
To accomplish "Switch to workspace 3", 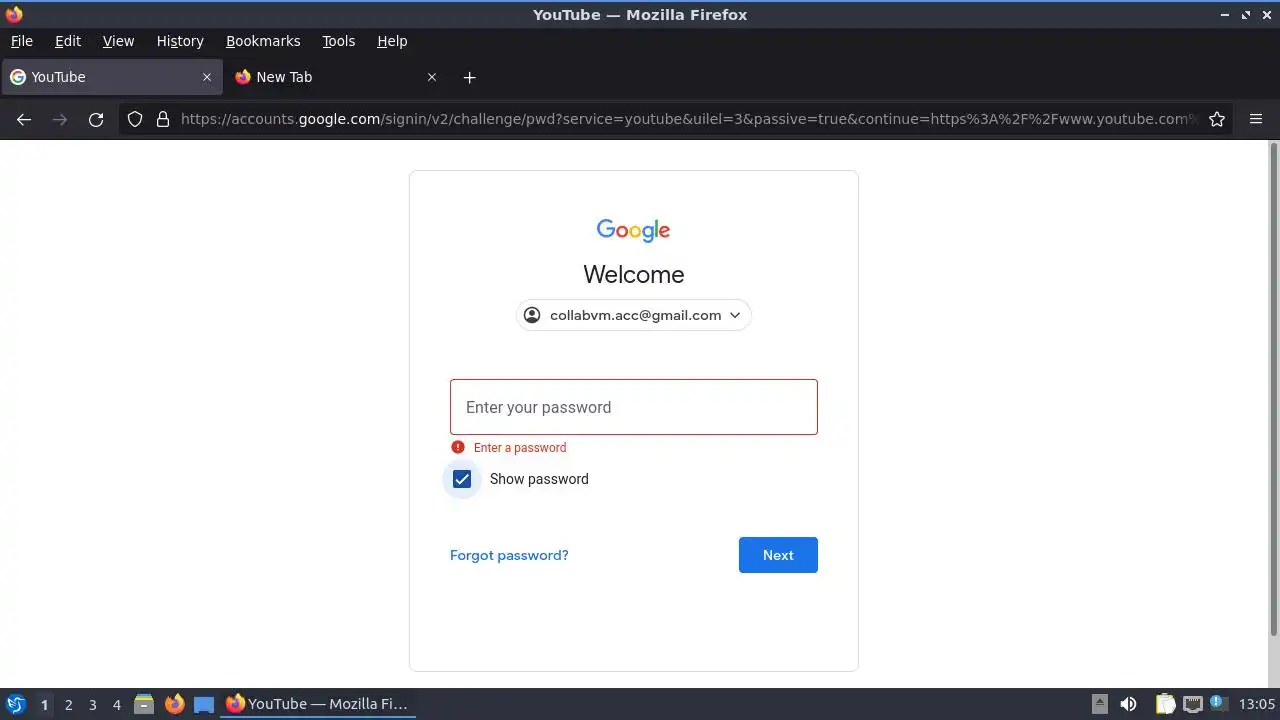I will pyautogui.click(x=93, y=704).
